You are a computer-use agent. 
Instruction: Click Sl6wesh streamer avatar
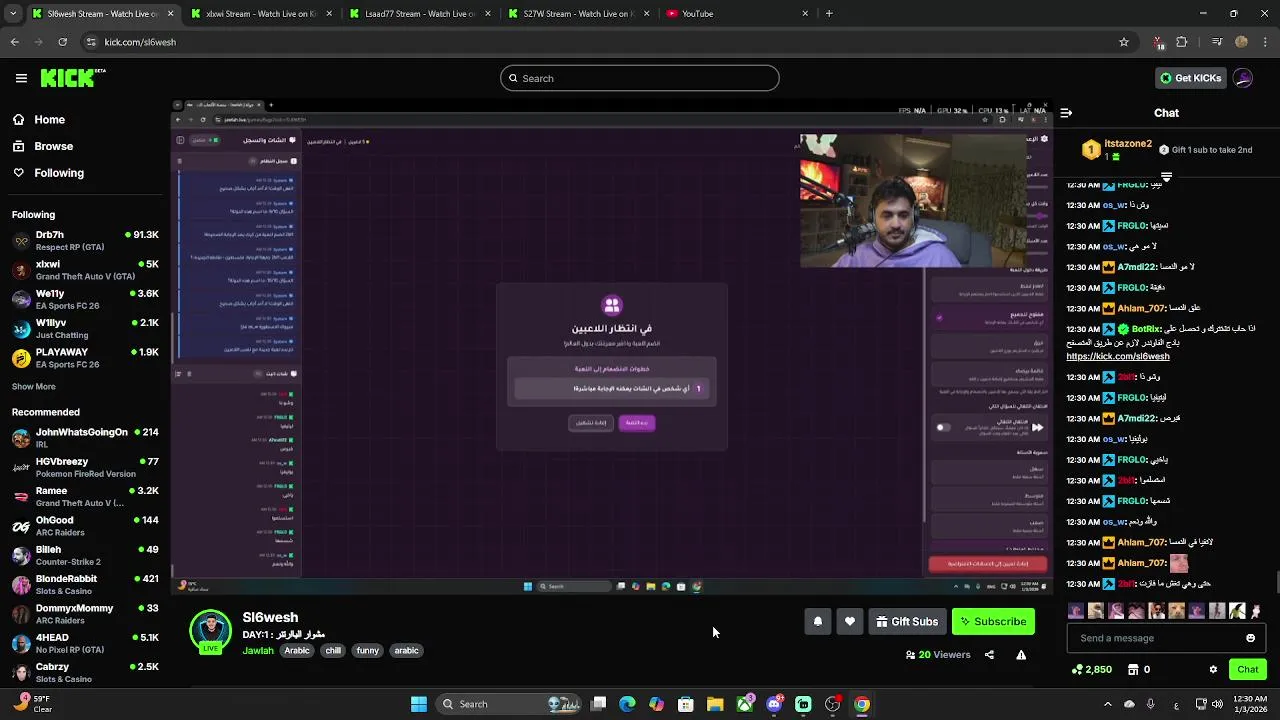pyautogui.click(x=210, y=631)
